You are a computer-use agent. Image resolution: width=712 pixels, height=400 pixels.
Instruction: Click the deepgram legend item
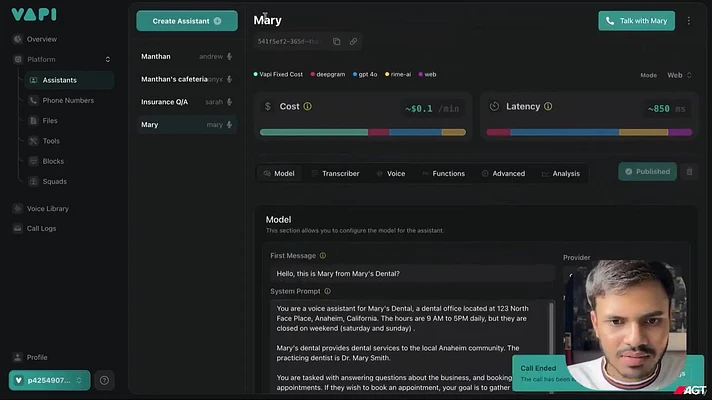(x=328, y=74)
